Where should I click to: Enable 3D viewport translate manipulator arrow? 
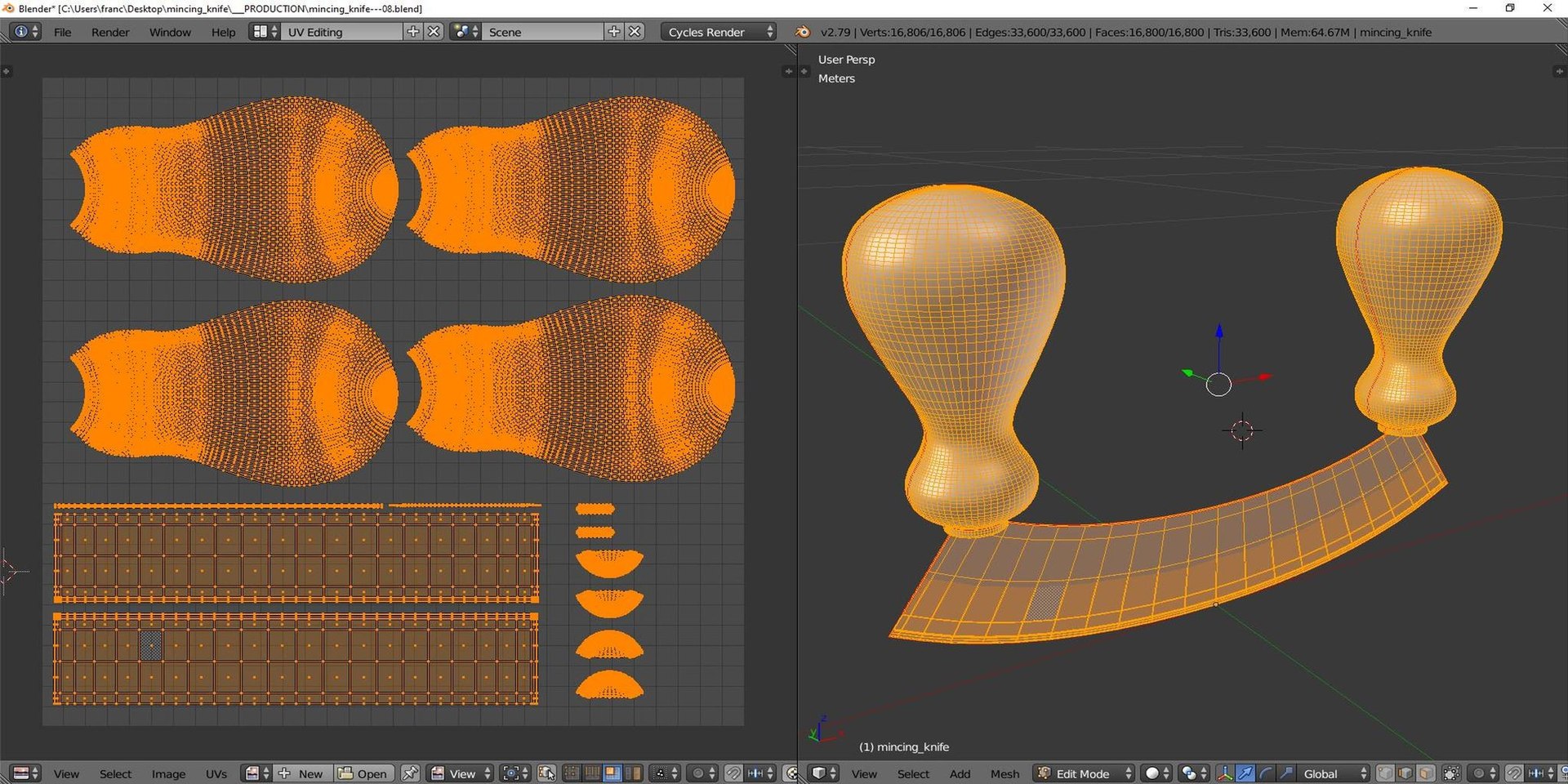[1245, 773]
